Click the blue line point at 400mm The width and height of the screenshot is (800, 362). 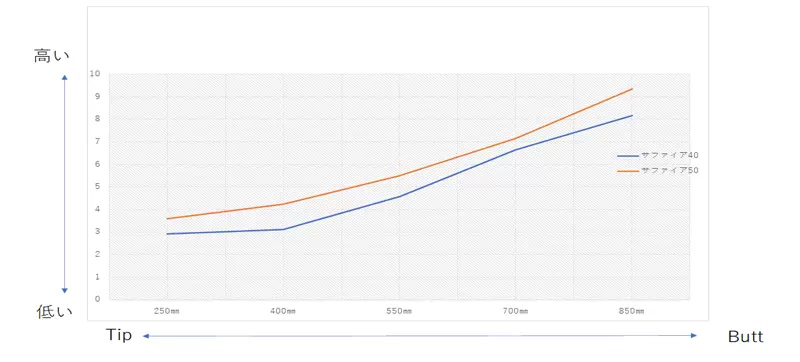coord(284,229)
